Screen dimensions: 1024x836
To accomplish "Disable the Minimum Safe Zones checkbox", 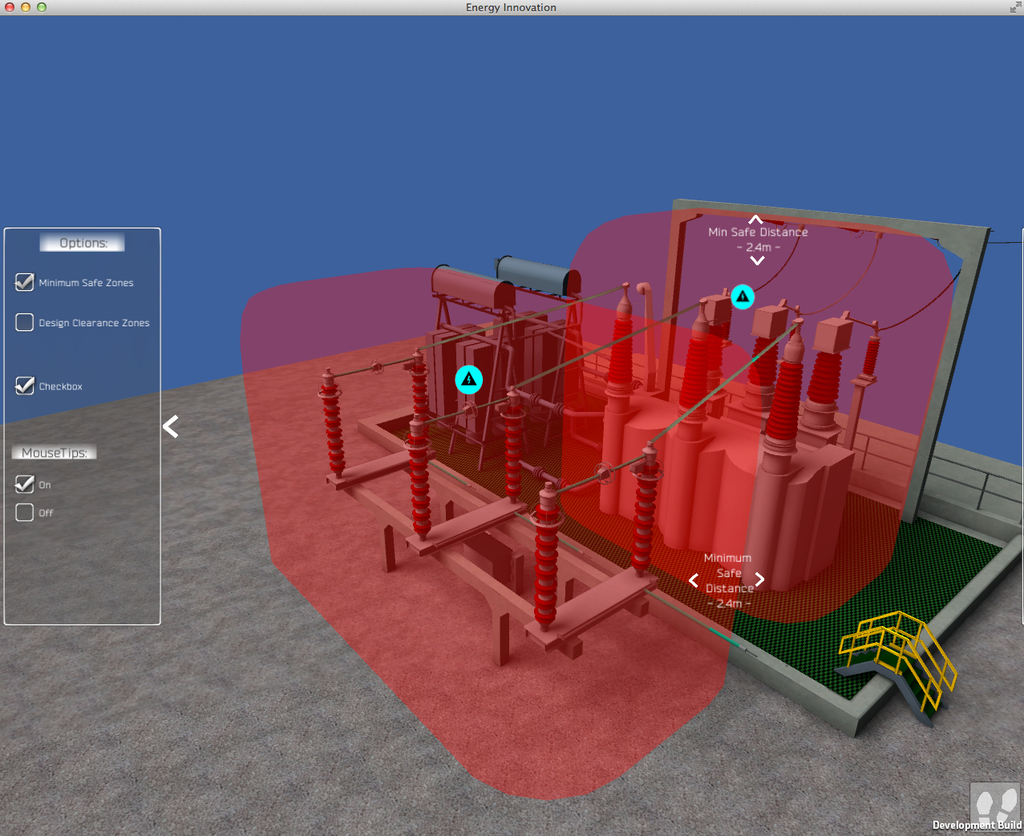I will pyautogui.click(x=25, y=283).
